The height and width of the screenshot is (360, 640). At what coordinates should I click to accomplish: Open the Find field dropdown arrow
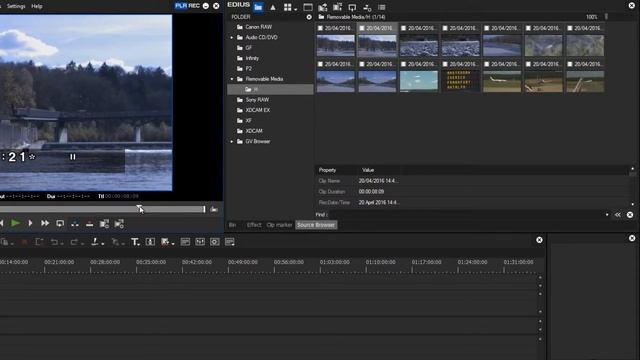607,215
